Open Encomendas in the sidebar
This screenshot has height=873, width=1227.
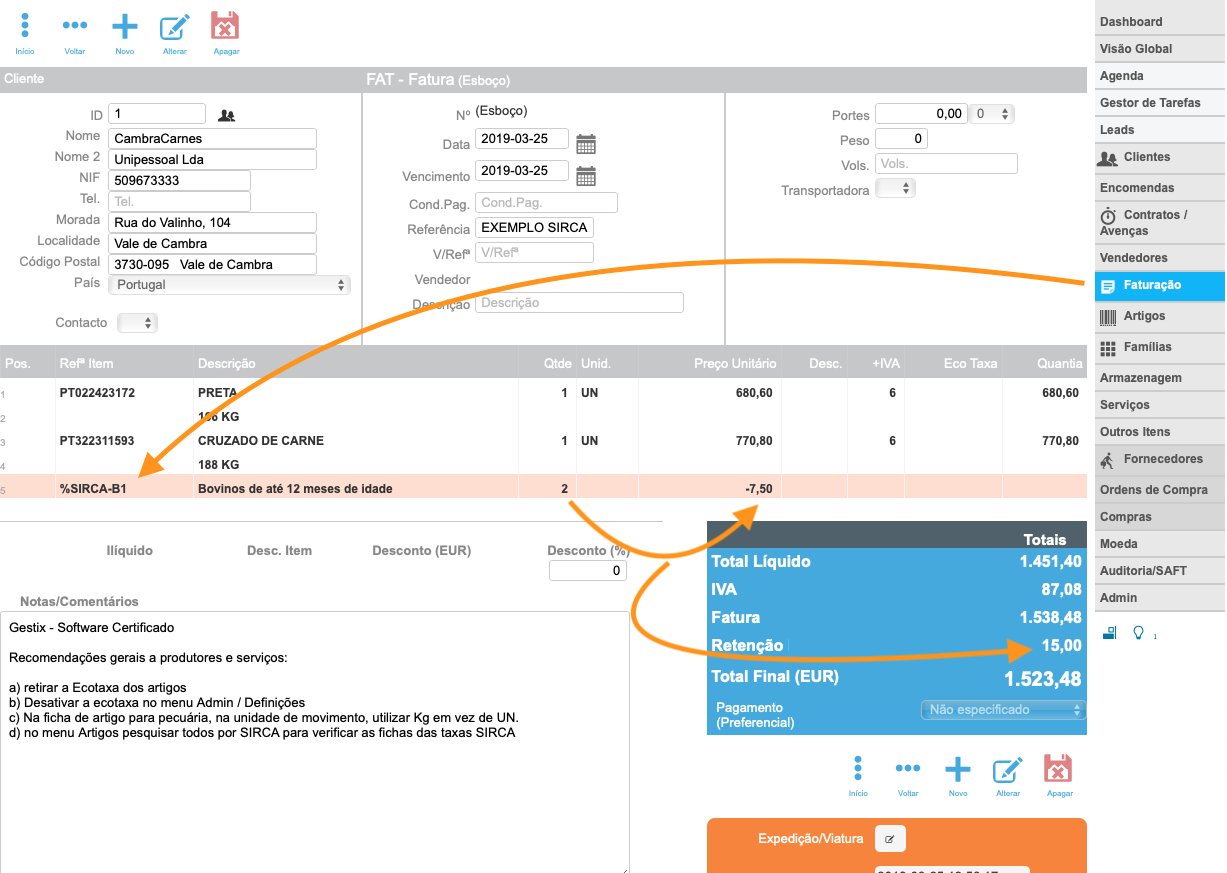click(1159, 188)
